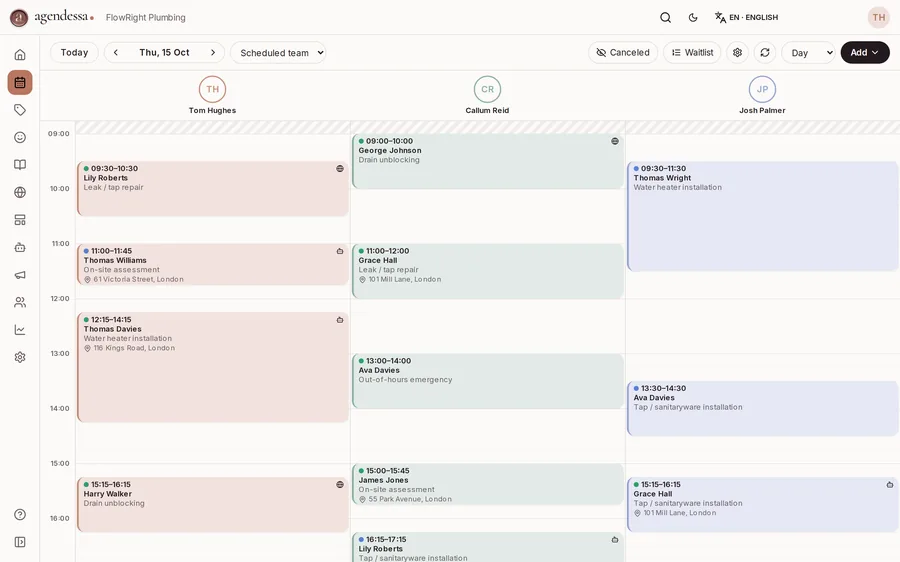Viewport: 900px width, 562px height.
Task: Open Harry Walker 15:15–16:15 appointment
Action: tap(212, 505)
